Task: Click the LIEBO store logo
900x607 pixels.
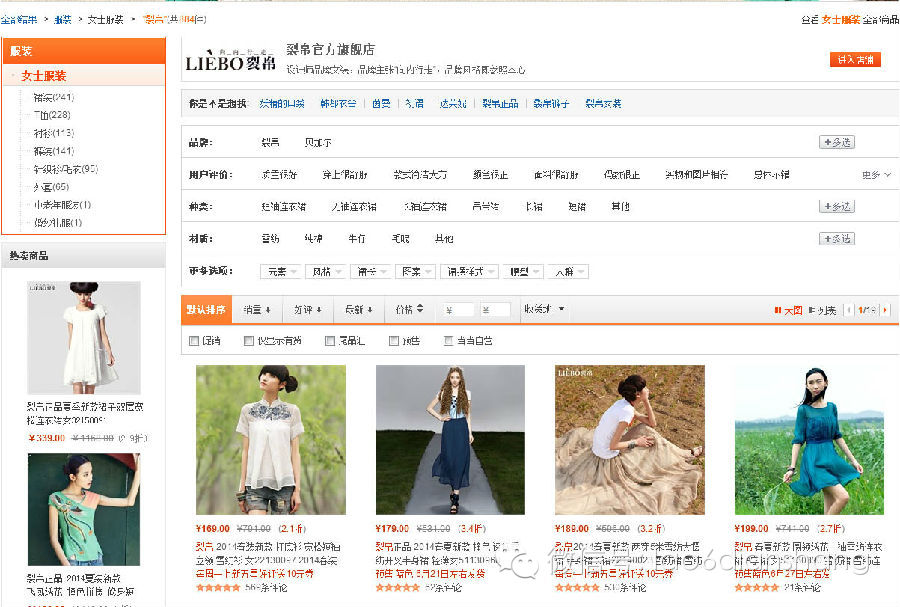Action: (231, 60)
